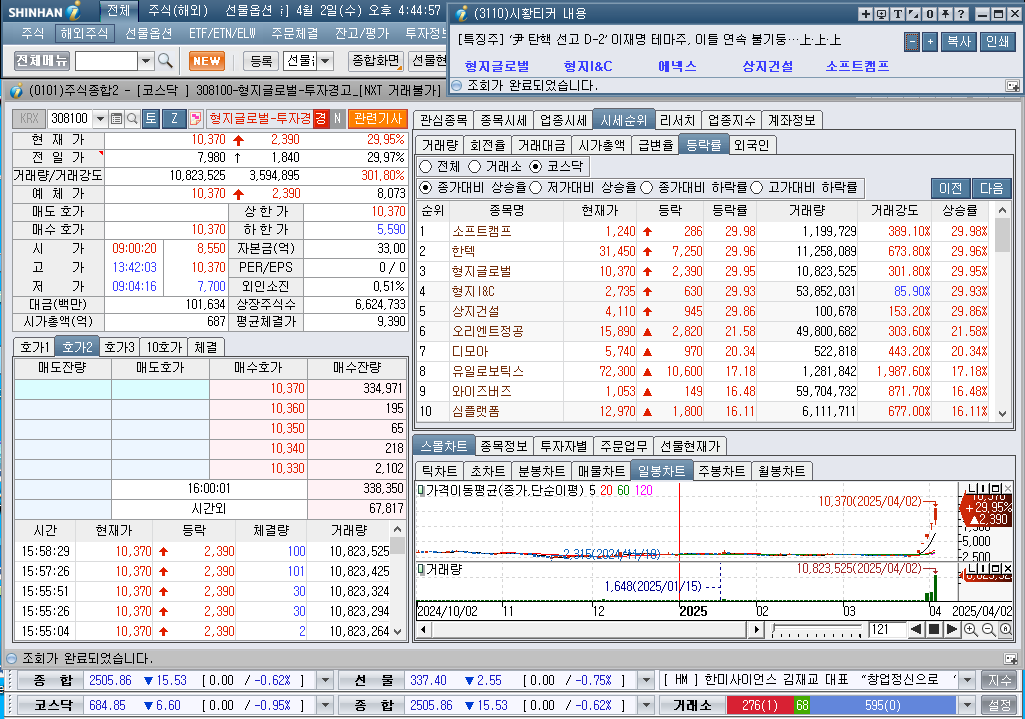The width and height of the screenshot is (1025, 719).
Task: Select the 전체 market radio button
Action: pos(426,167)
